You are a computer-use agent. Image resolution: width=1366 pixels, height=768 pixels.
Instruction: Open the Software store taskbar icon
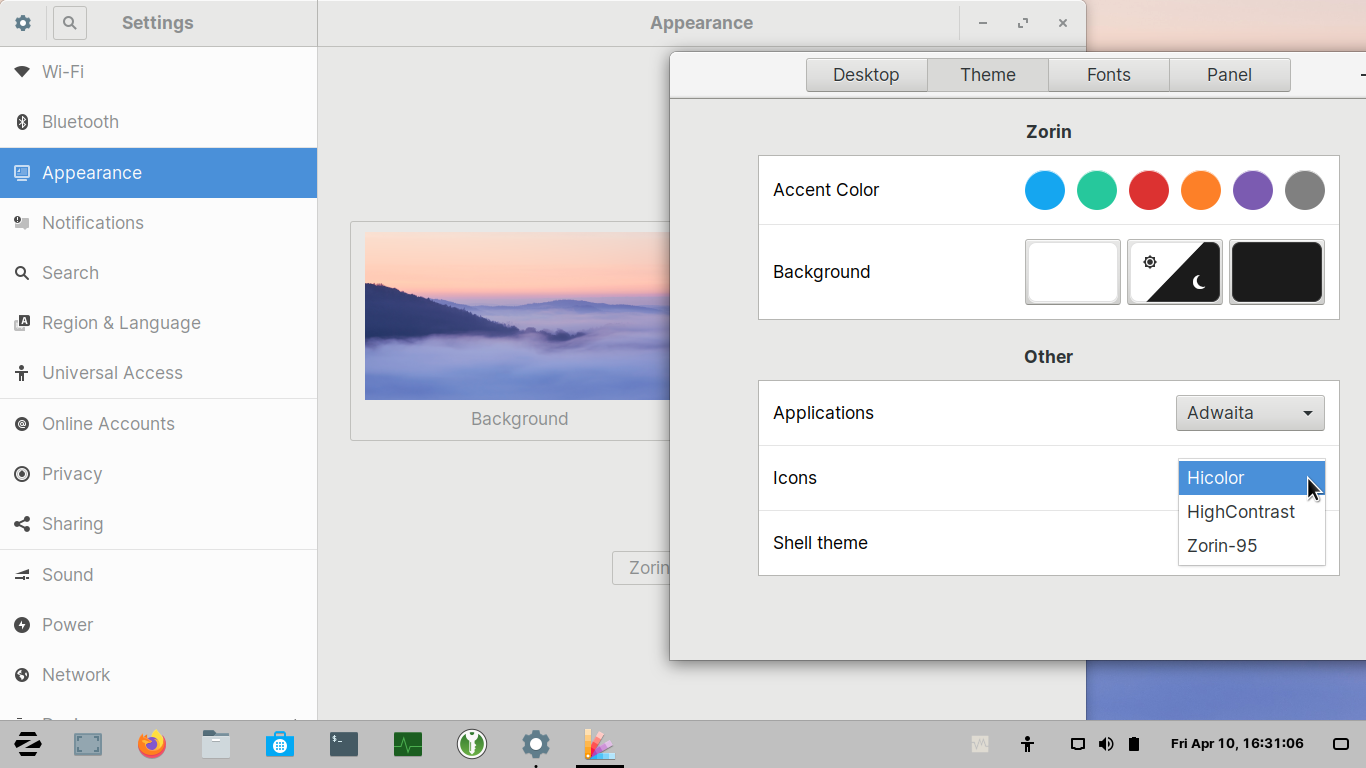pos(280,744)
